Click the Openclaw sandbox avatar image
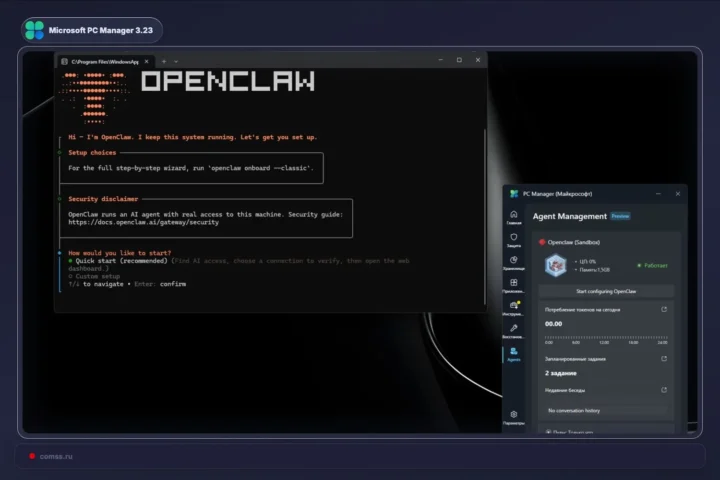This screenshot has height=480, width=720. [x=556, y=265]
